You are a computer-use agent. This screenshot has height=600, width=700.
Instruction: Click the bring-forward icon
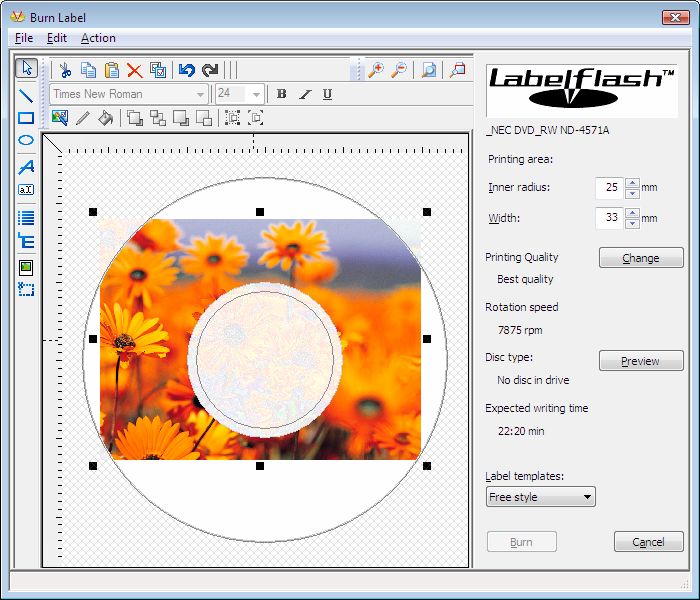(181, 118)
